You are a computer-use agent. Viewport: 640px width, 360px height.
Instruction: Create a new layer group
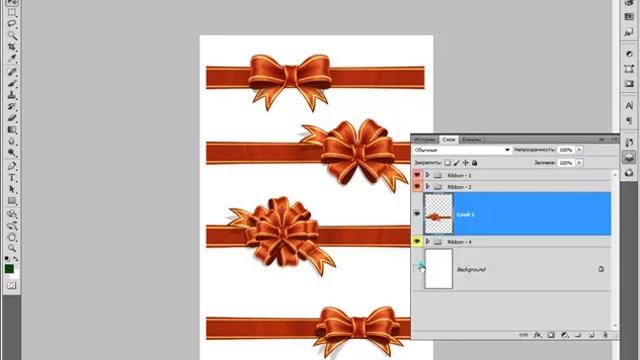click(x=578, y=335)
